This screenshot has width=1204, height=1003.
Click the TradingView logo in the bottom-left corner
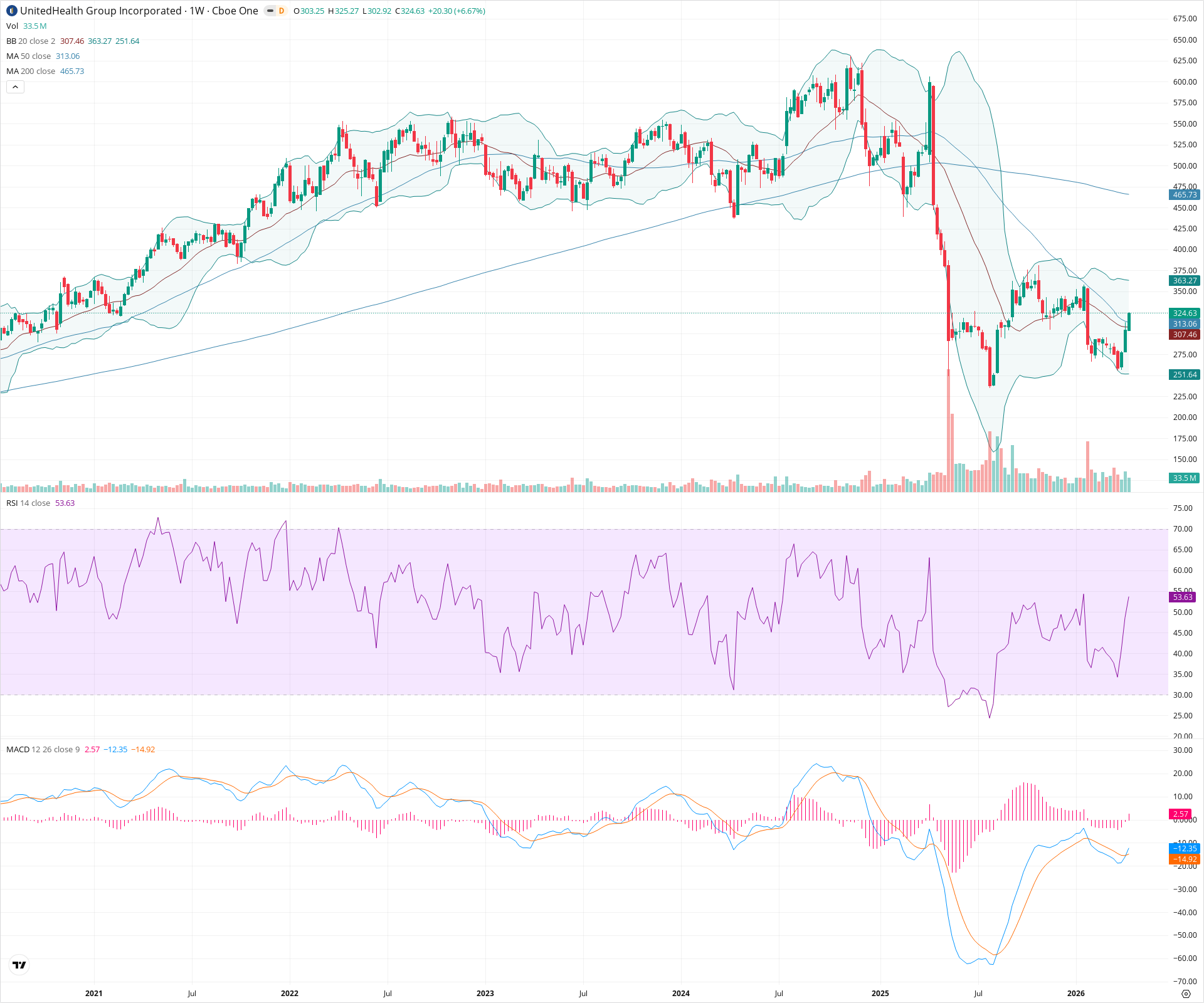pos(19,965)
